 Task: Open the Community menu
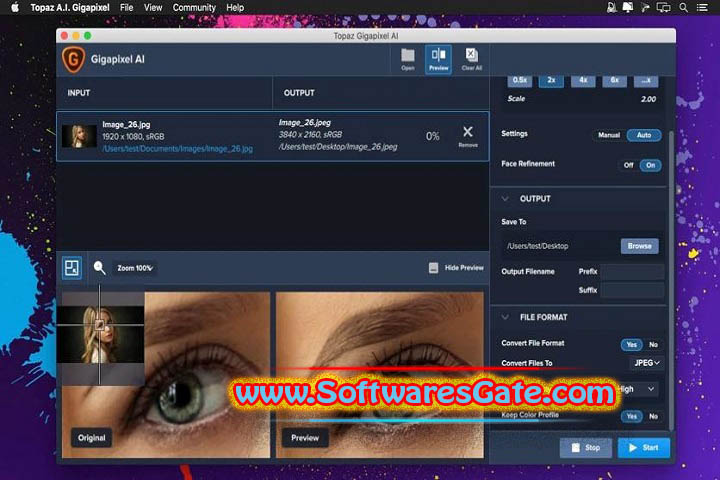coord(194,7)
